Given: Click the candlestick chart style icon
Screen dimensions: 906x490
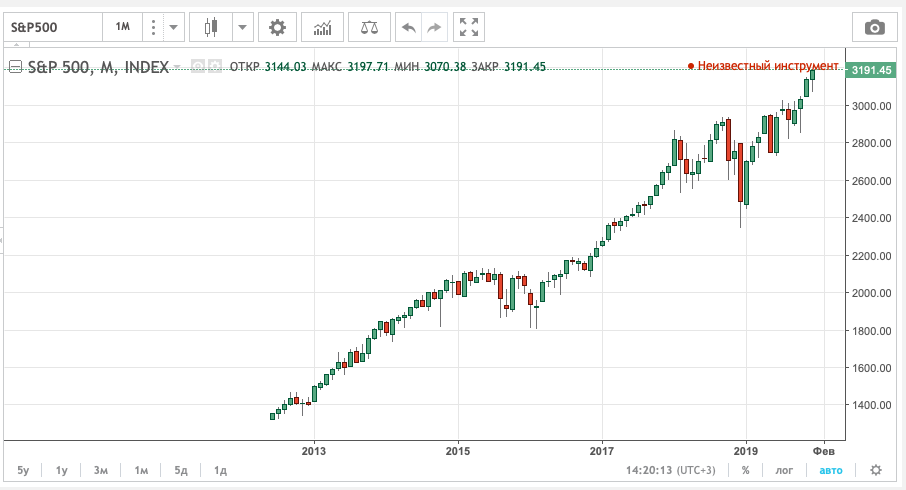Looking at the screenshot, I should pos(211,27).
